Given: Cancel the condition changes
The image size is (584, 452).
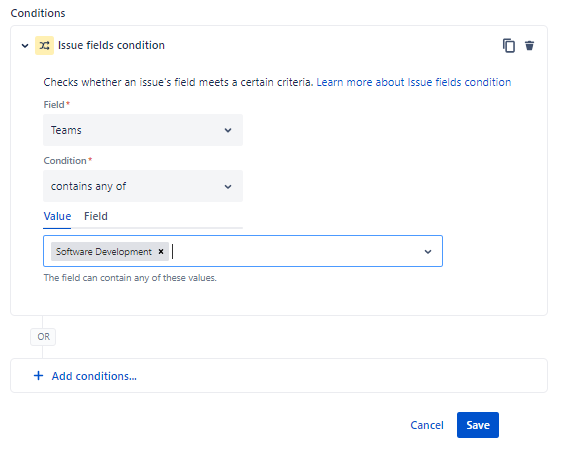Looking at the screenshot, I should [427, 425].
